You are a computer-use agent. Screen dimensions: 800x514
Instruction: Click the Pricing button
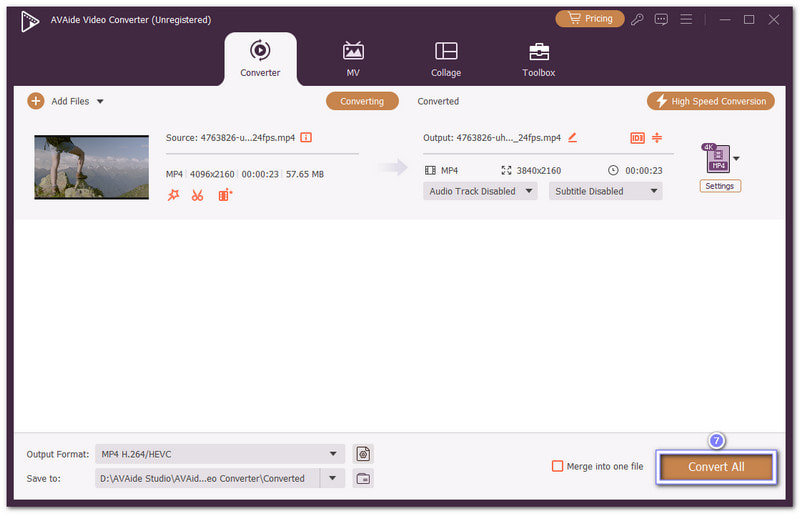[x=589, y=19]
